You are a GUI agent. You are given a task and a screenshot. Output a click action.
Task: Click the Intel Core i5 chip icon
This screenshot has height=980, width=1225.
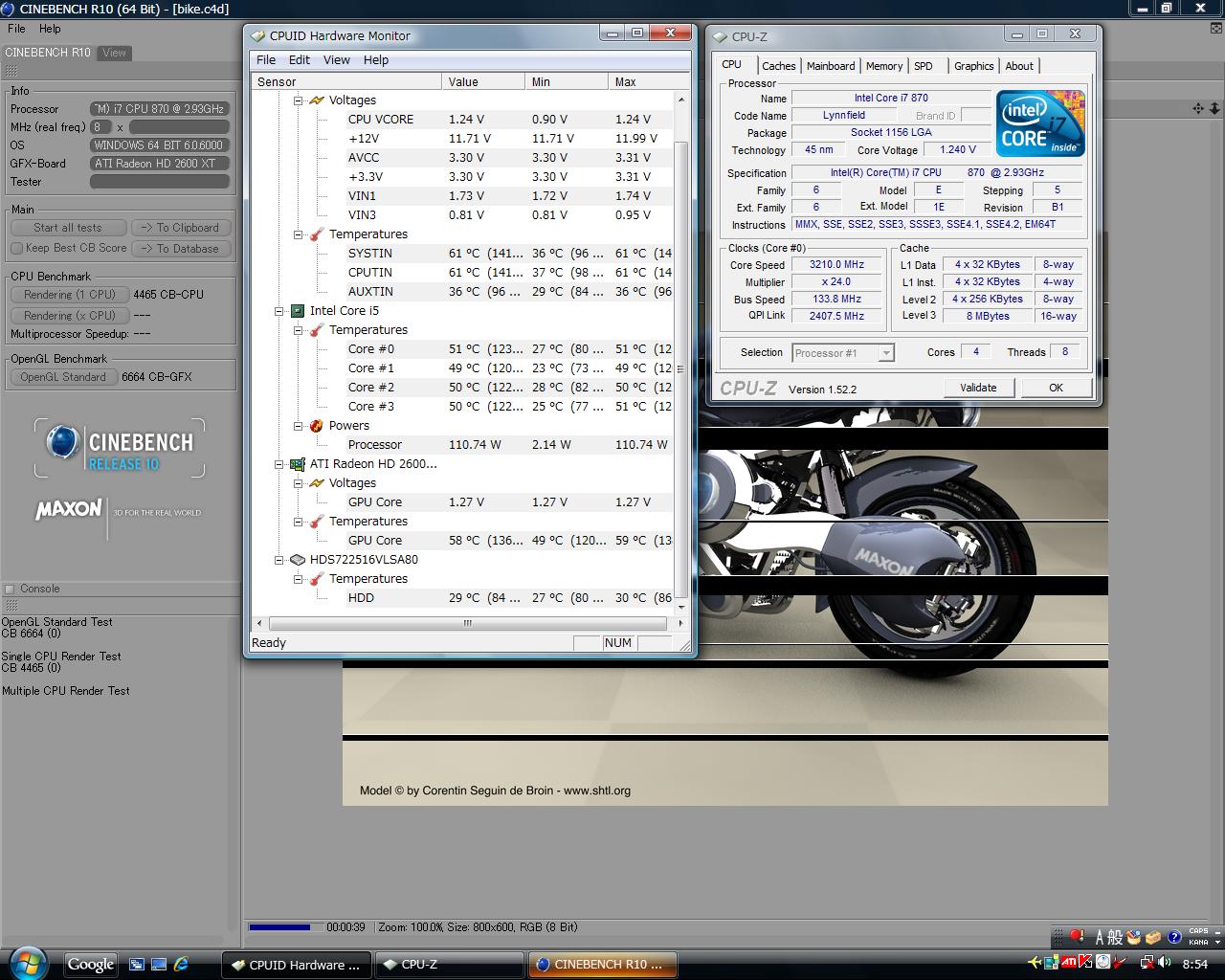coord(298,311)
